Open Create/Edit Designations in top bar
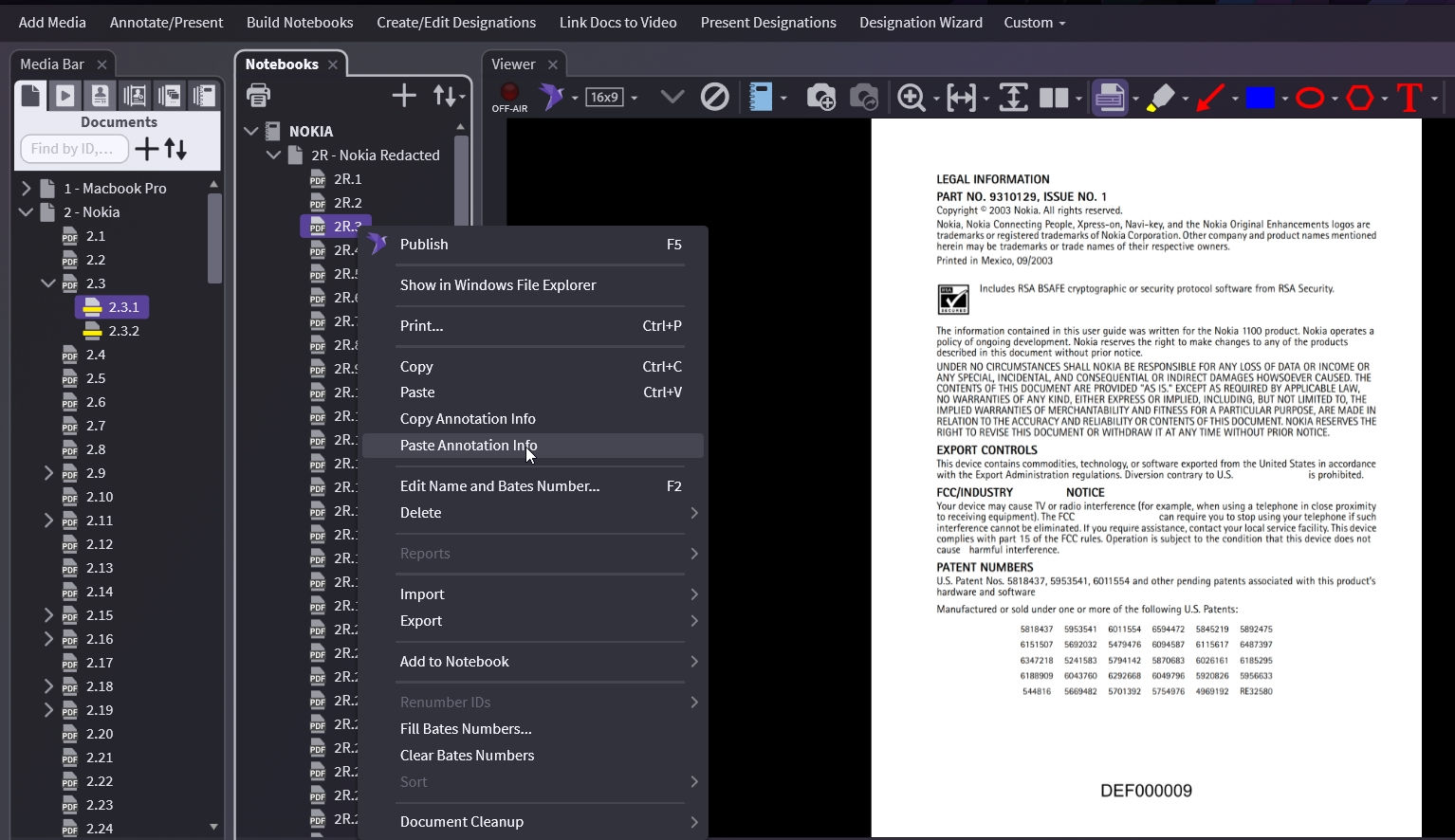This screenshot has width=1455, height=840. (456, 23)
